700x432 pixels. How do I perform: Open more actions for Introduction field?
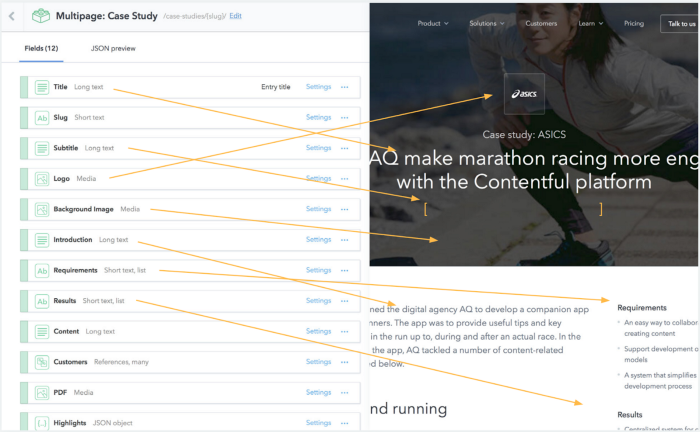(345, 240)
